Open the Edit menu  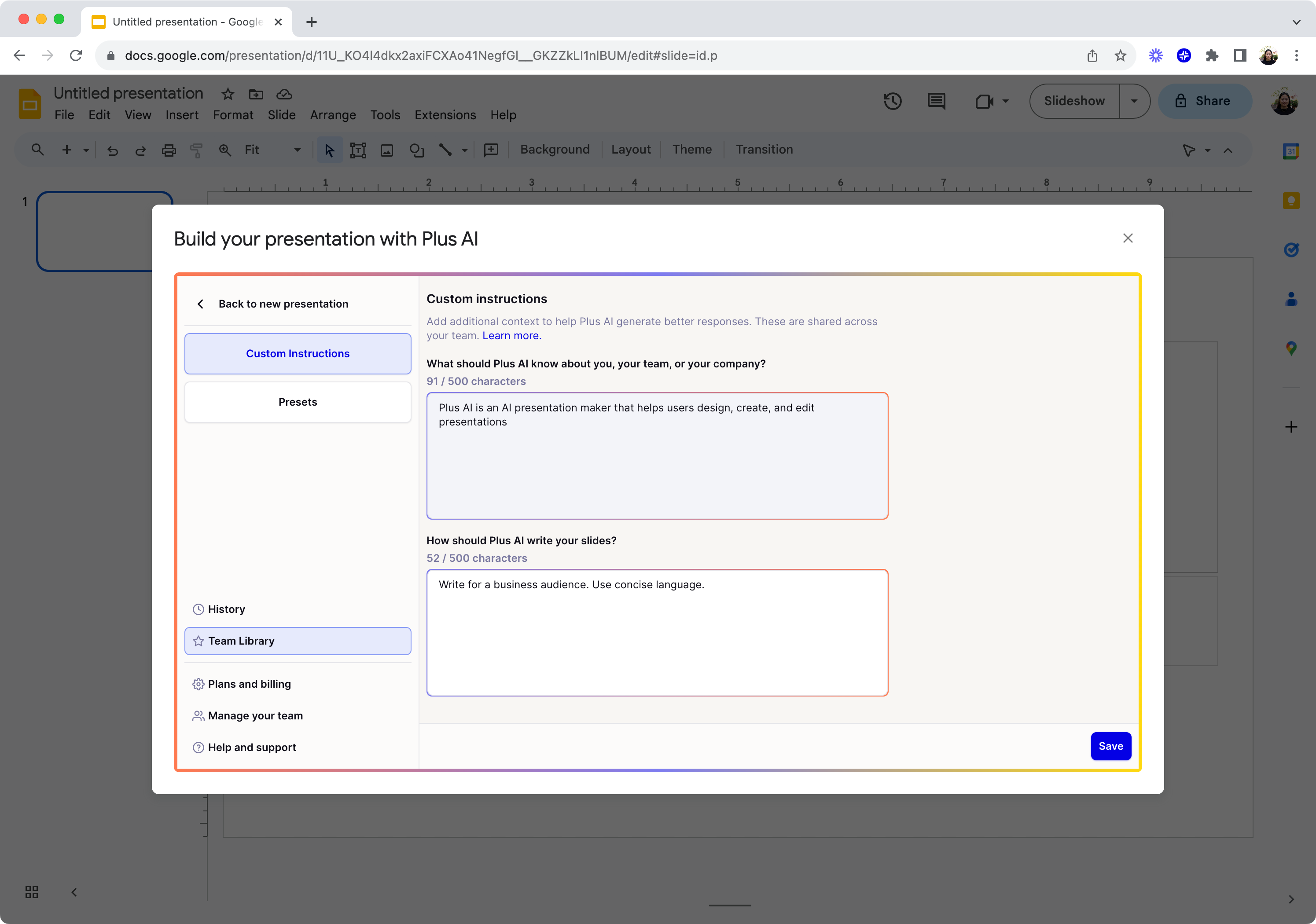click(x=99, y=115)
